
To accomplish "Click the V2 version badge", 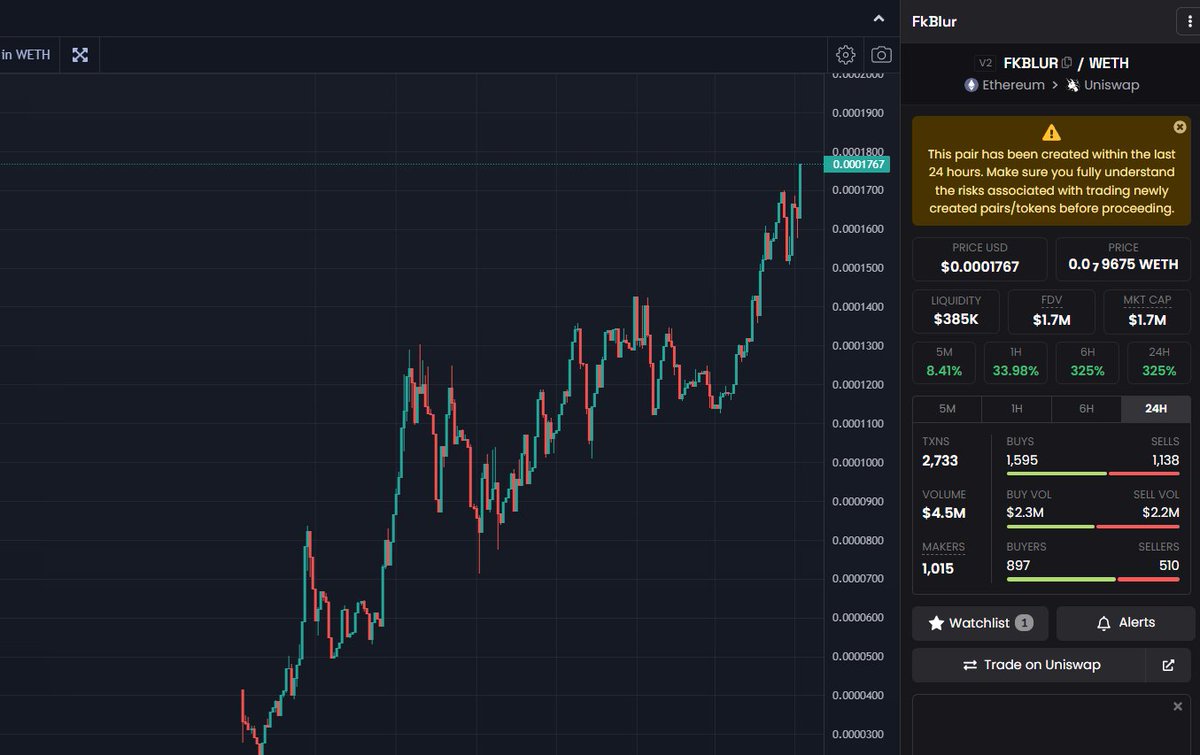I will (x=985, y=63).
